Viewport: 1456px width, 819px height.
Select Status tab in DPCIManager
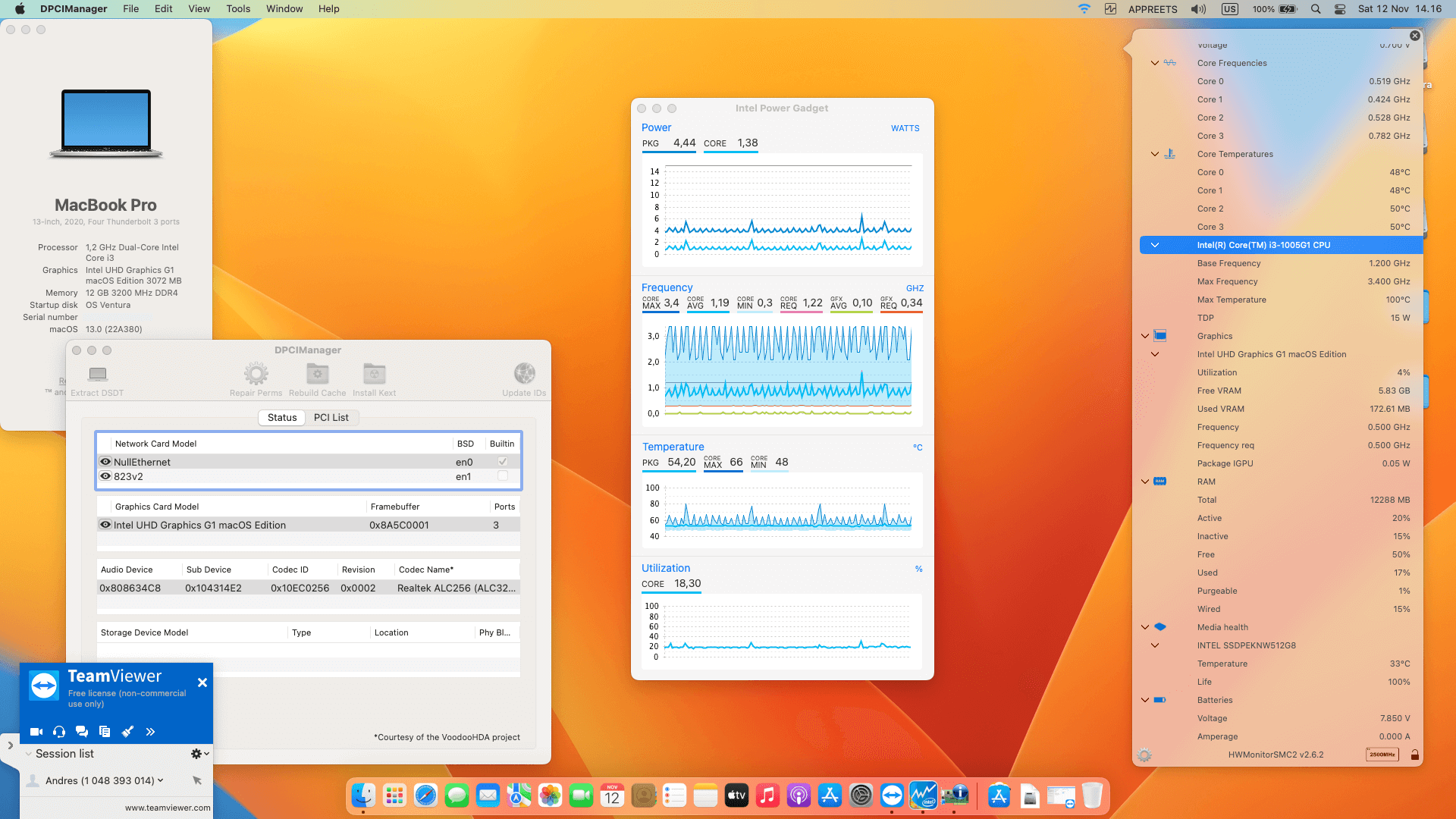tap(282, 418)
